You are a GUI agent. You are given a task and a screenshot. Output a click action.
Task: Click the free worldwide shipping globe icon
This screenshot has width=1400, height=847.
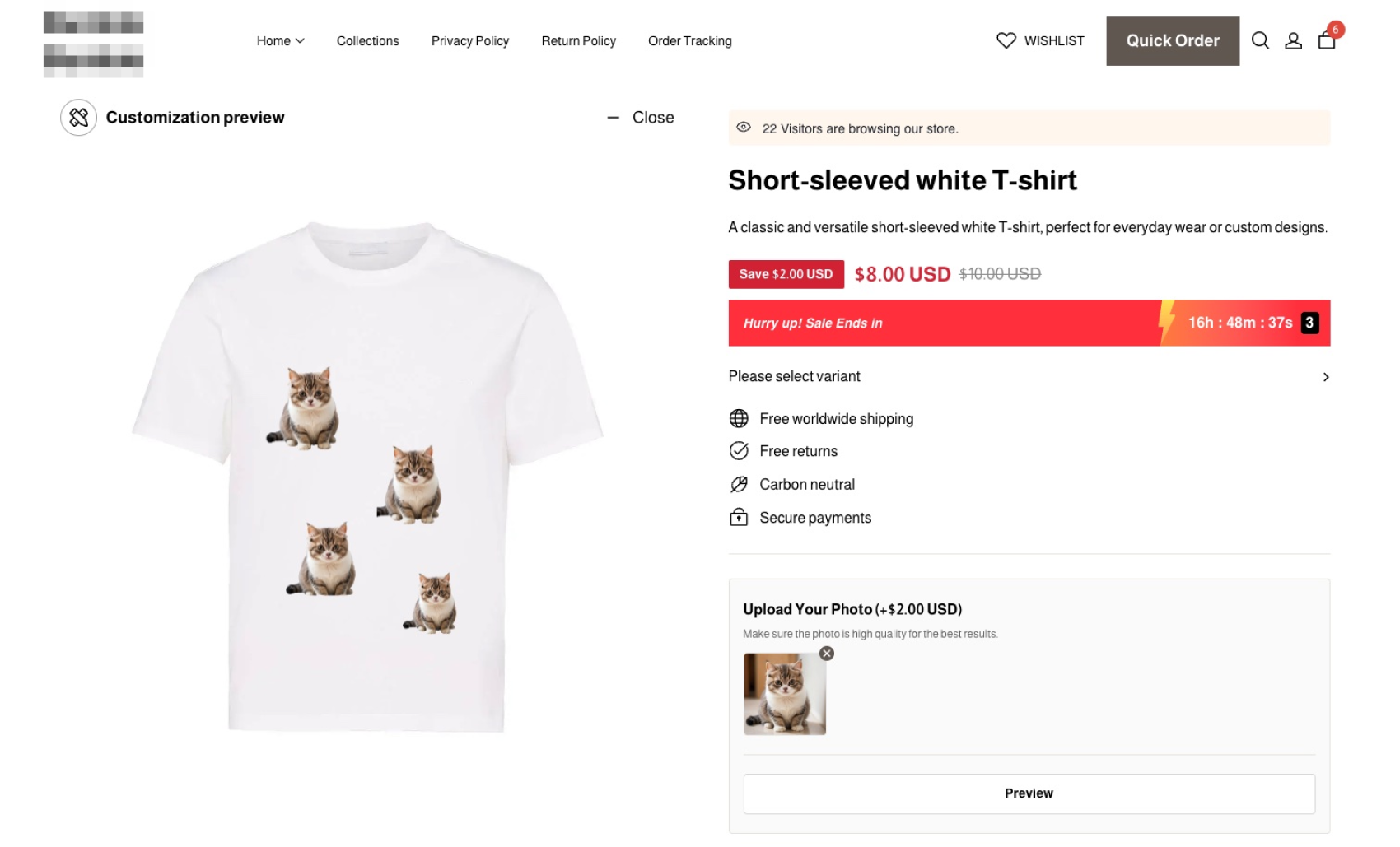tap(739, 418)
